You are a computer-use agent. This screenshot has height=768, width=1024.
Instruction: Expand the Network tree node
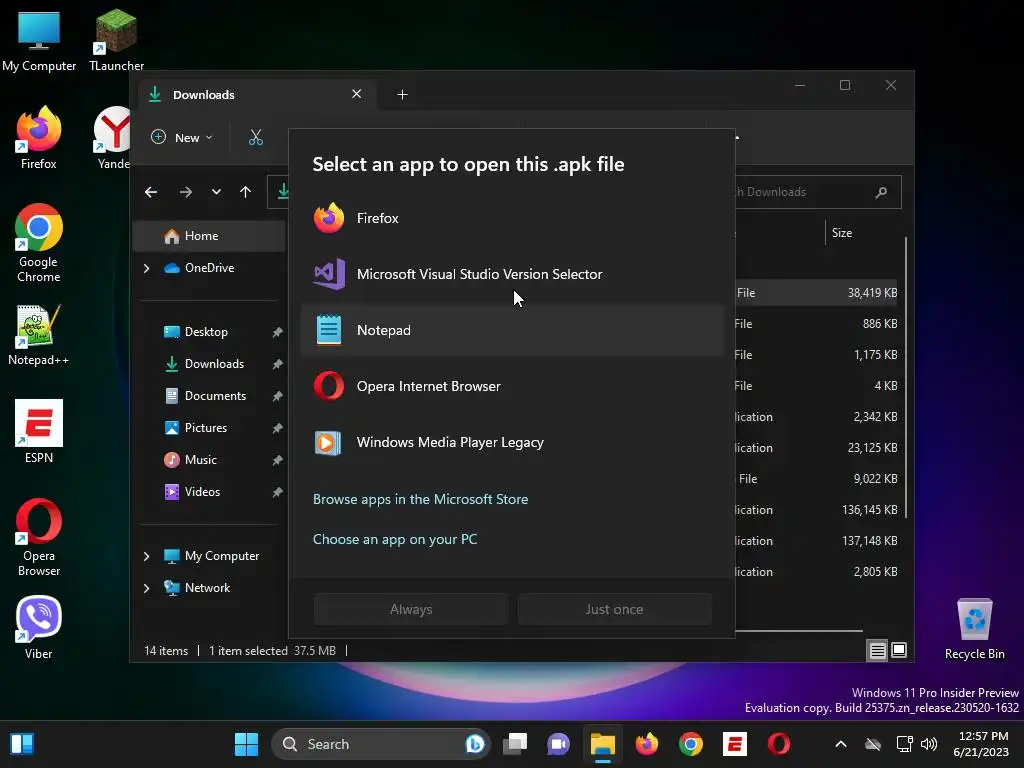coord(146,588)
